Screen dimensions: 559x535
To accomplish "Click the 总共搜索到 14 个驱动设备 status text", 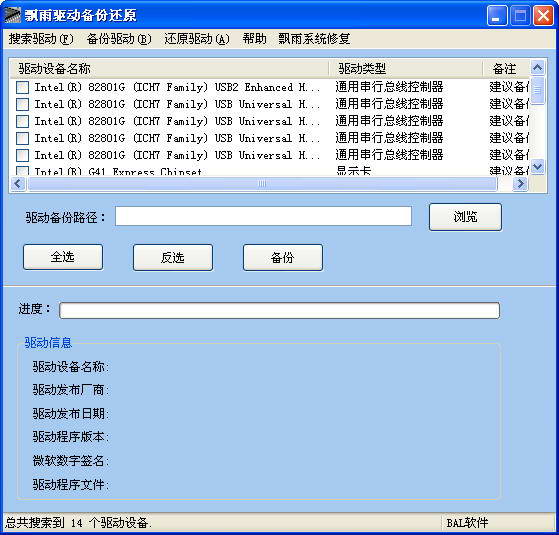I will pos(78,523).
